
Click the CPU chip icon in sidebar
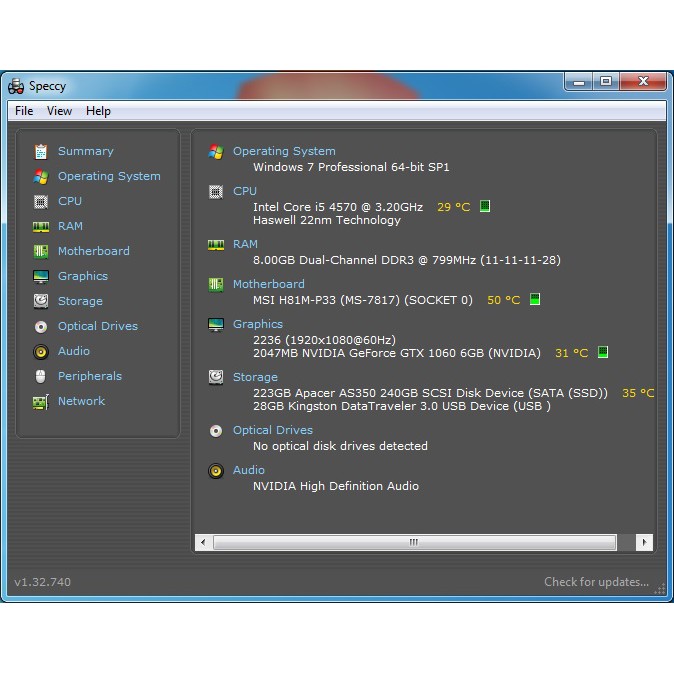41,202
